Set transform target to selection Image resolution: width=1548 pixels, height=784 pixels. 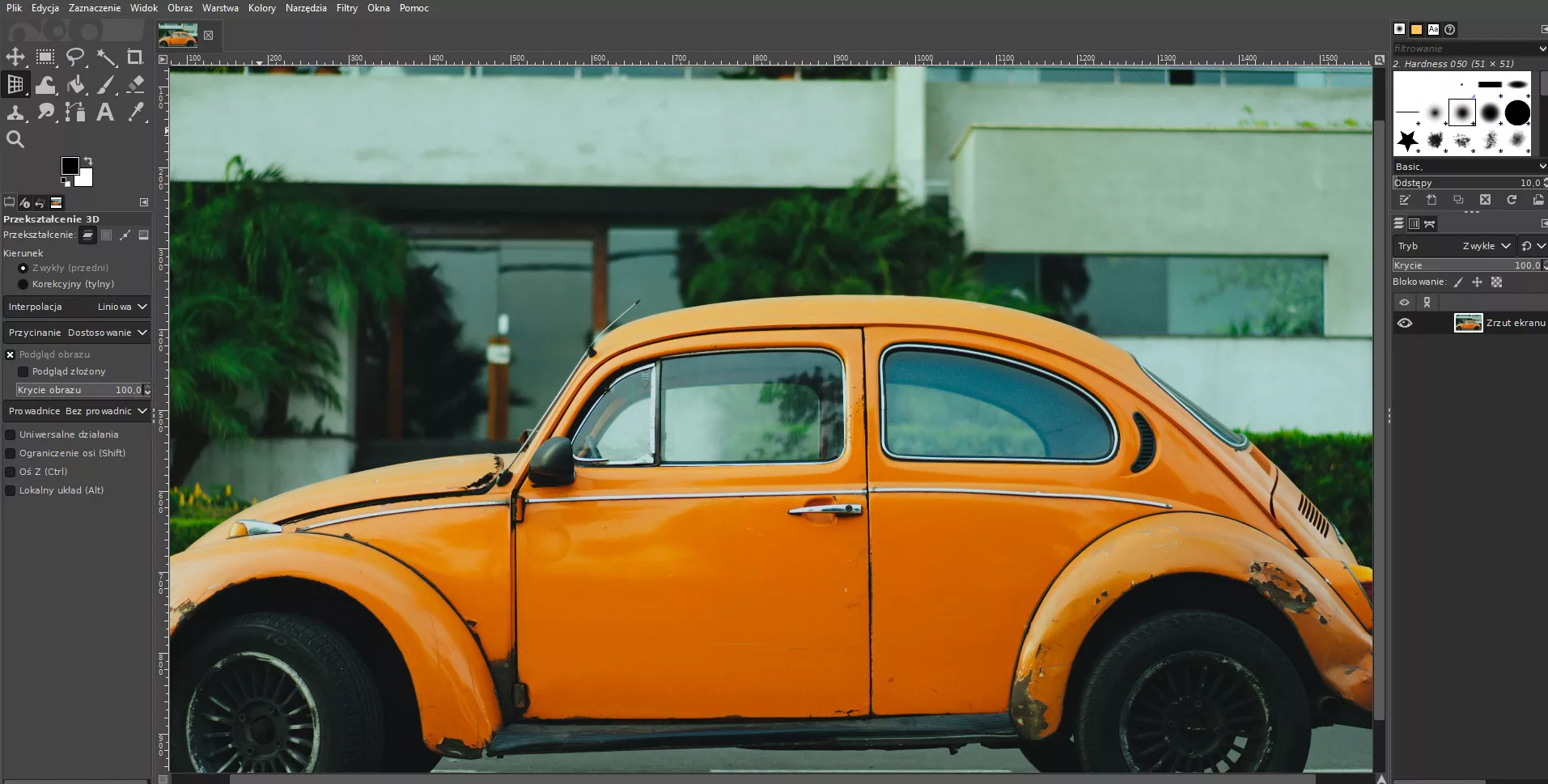(106, 235)
